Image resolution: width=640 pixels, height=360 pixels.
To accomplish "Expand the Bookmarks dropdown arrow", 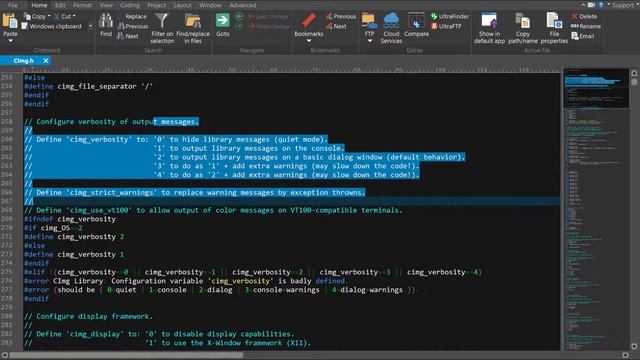I will tap(309, 41).
